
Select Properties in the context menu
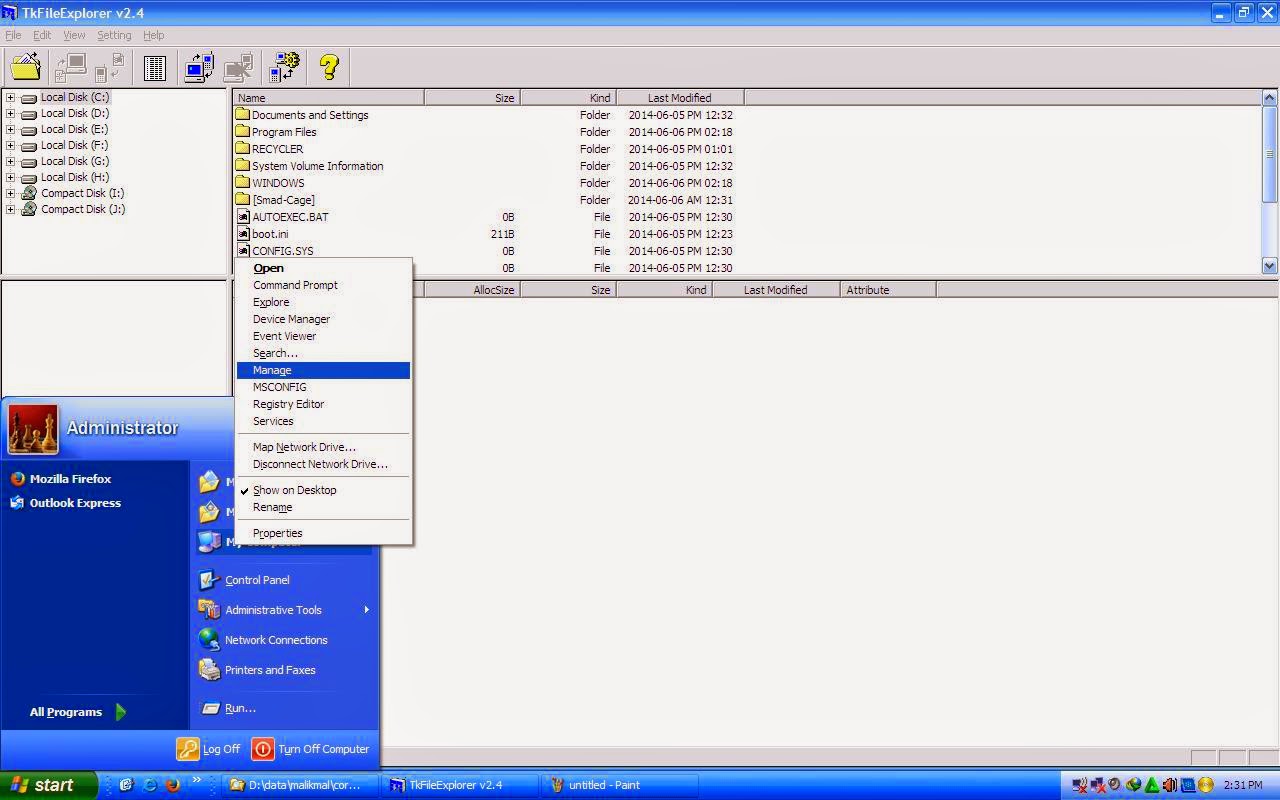pyautogui.click(x=323, y=533)
